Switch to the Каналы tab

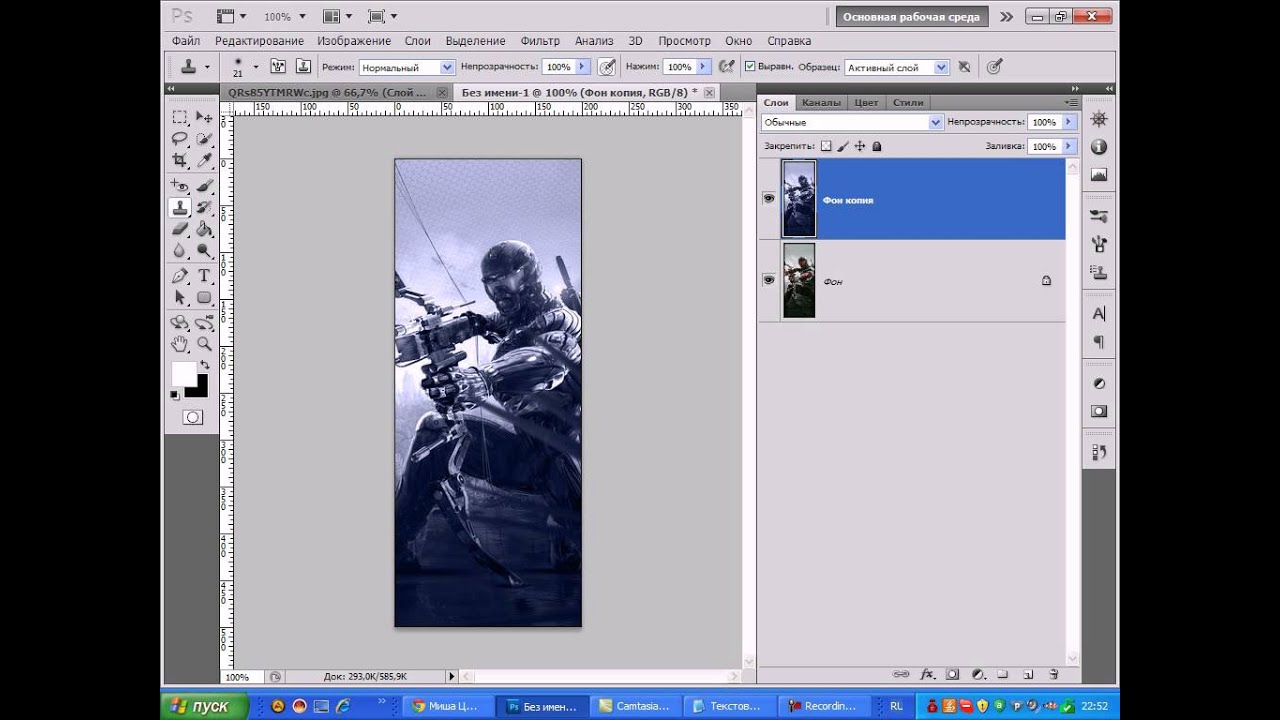coord(821,102)
